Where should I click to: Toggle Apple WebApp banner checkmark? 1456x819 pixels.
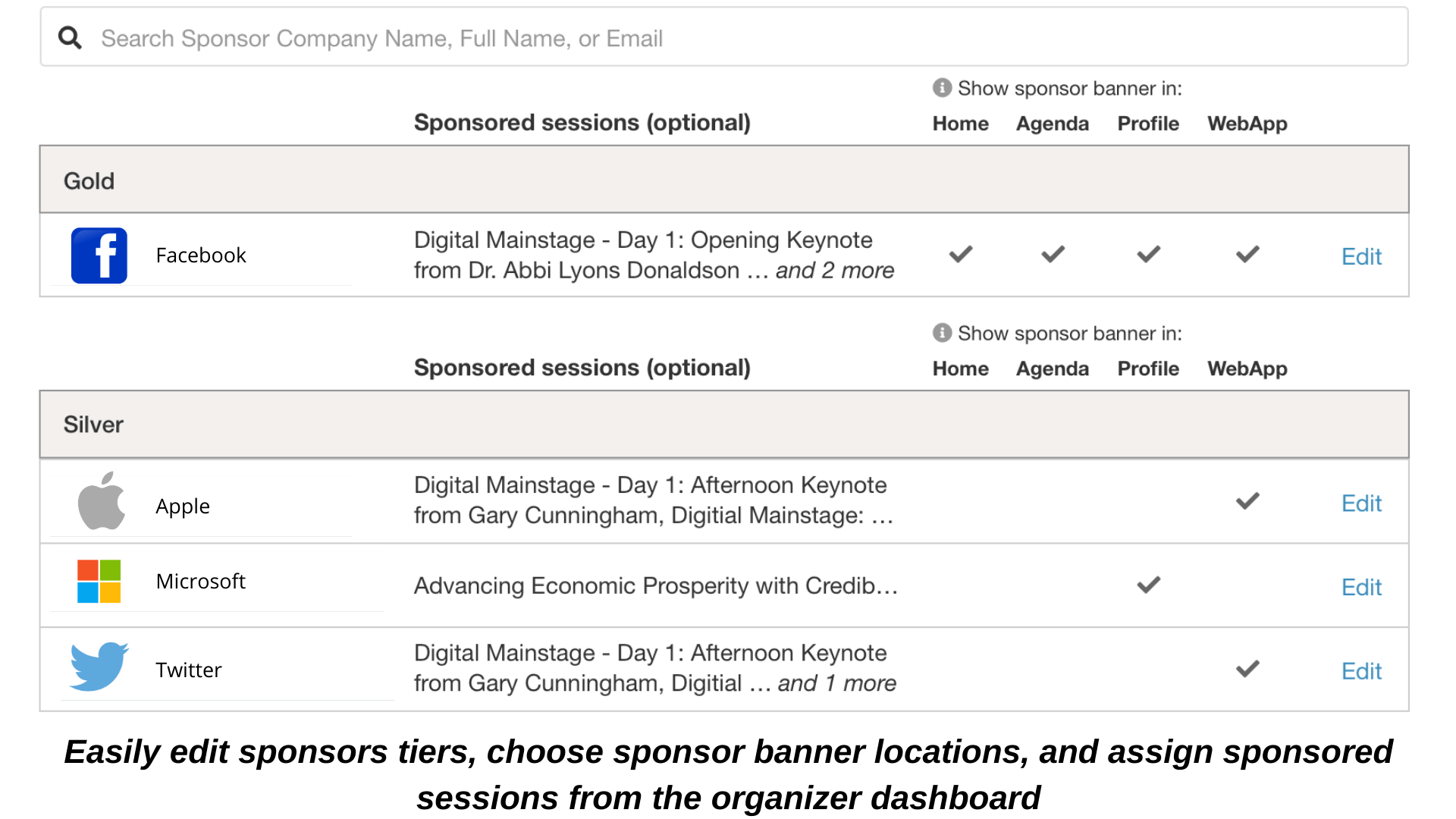(1247, 501)
